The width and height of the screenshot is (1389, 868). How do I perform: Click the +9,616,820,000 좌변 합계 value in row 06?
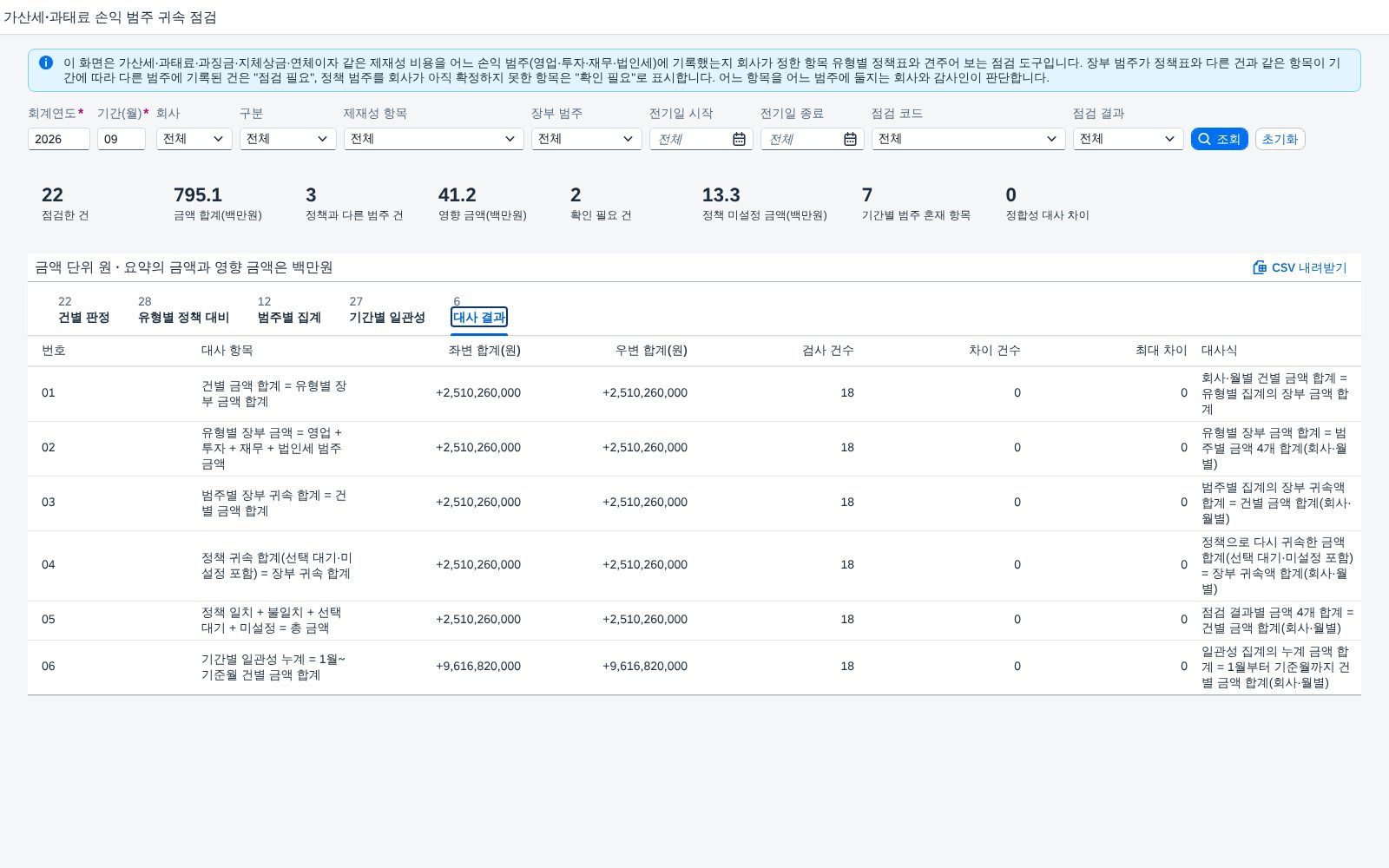(478, 667)
